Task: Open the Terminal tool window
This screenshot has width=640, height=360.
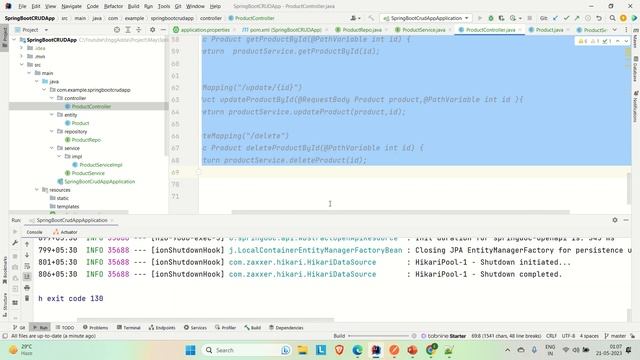Action: click(129, 327)
